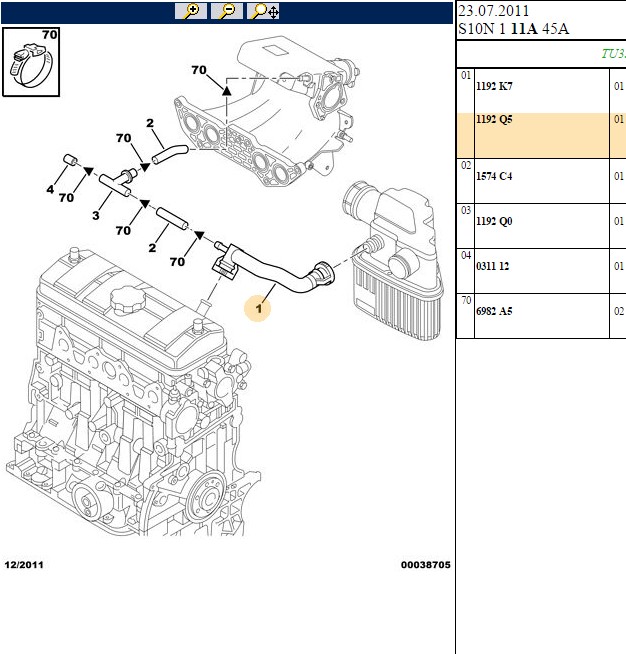
Task: Click part number 6982 A5
Action: (x=494, y=311)
